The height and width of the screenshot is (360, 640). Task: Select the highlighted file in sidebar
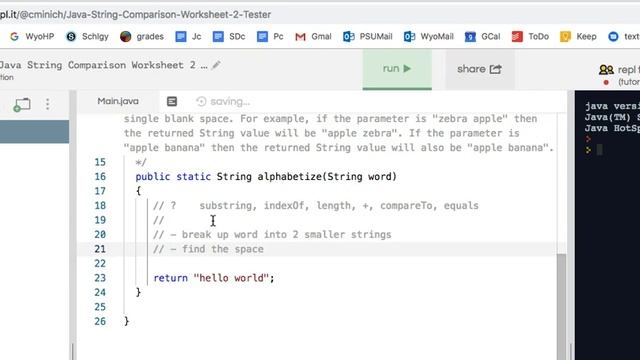click(x=34, y=131)
